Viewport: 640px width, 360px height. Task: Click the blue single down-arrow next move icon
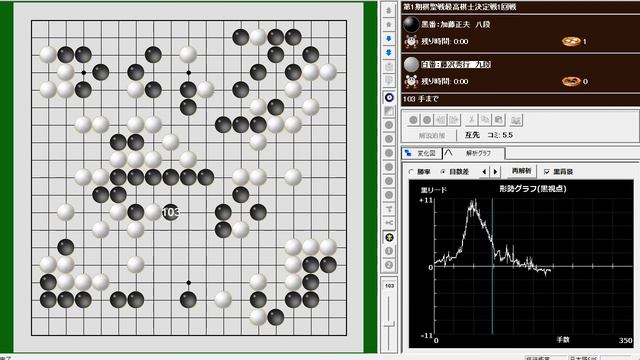tap(389, 38)
